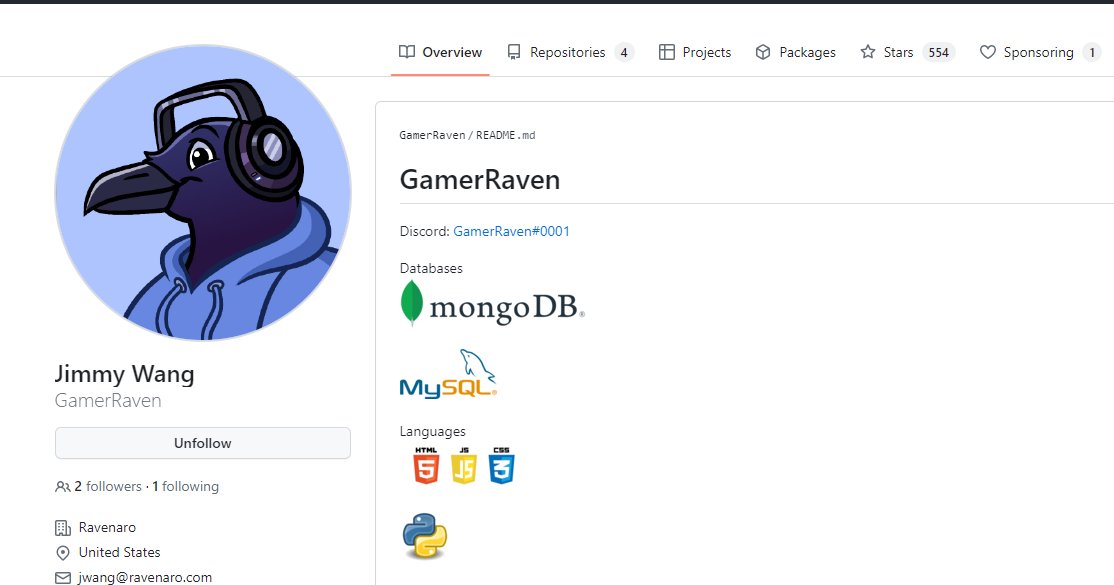1114x585 pixels.
Task: Open the Projects tab
Action: (x=695, y=52)
